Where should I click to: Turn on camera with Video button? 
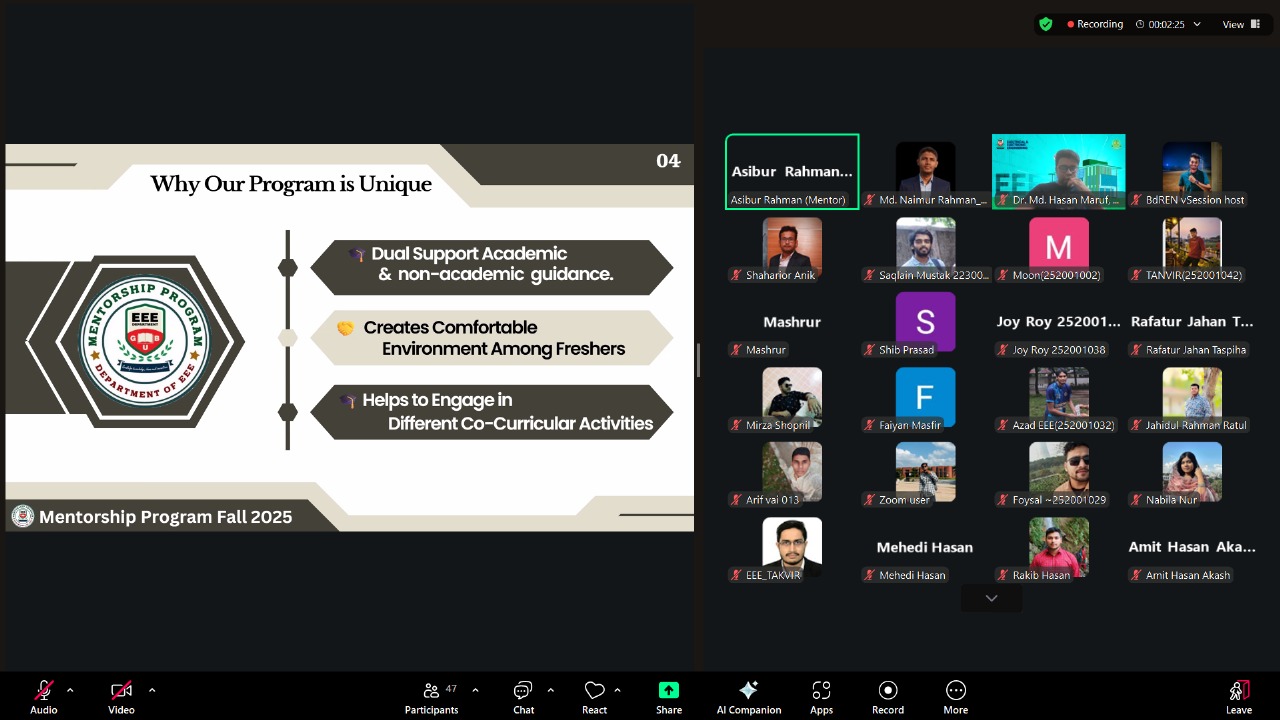click(x=121, y=697)
